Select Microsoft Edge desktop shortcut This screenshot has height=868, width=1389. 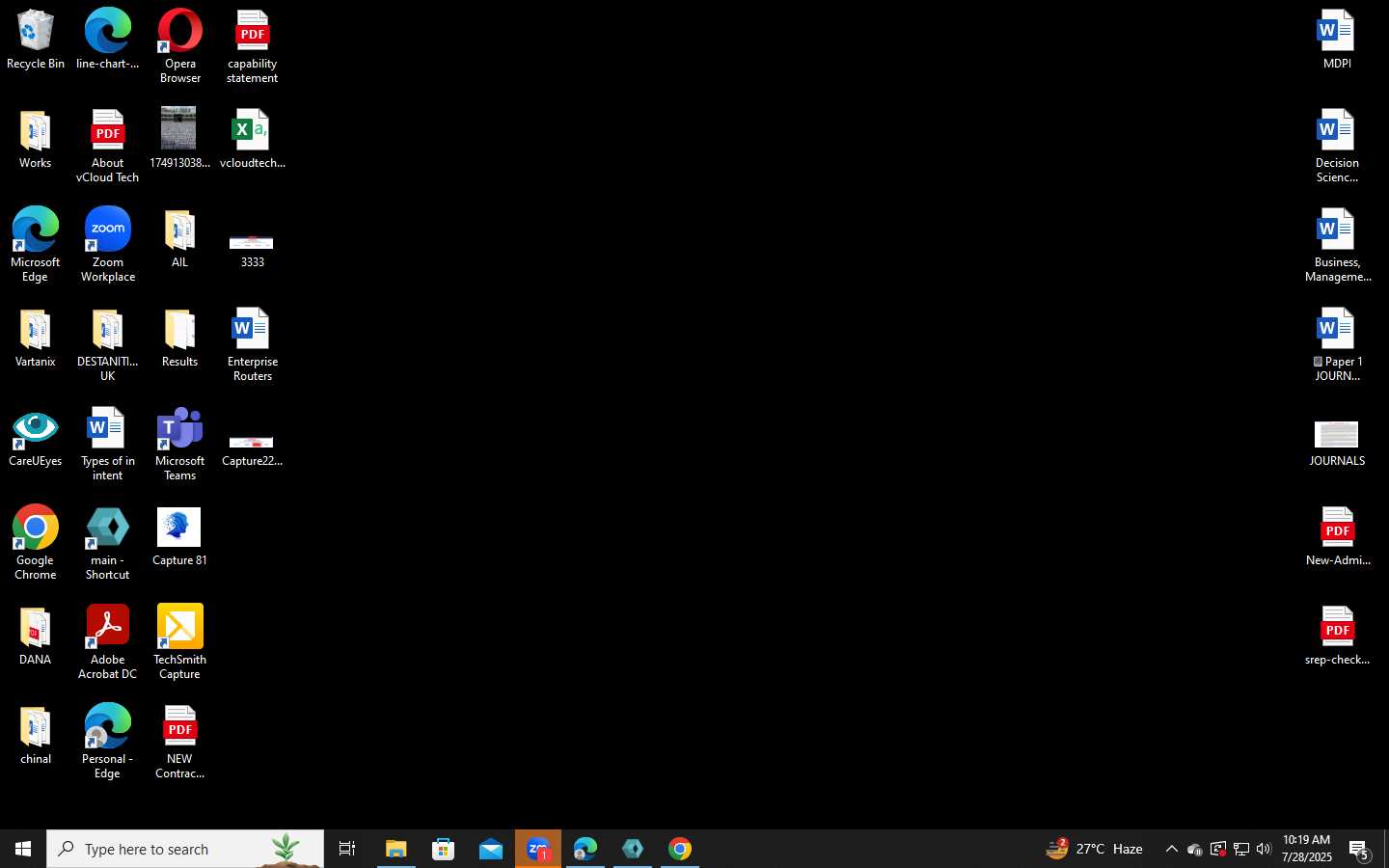pyautogui.click(x=36, y=245)
